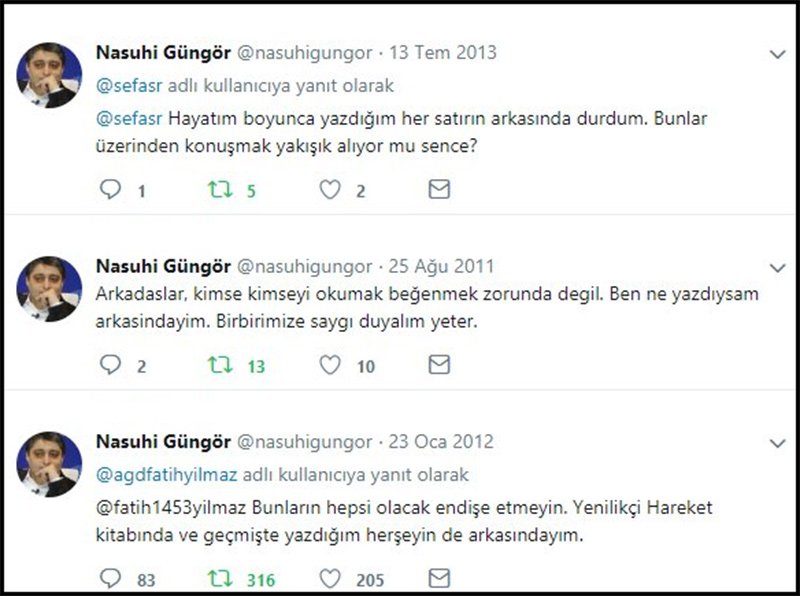The image size is (800, 596).
Task: Like the tweet mentioning @sefasr
Action: (330, 189)
